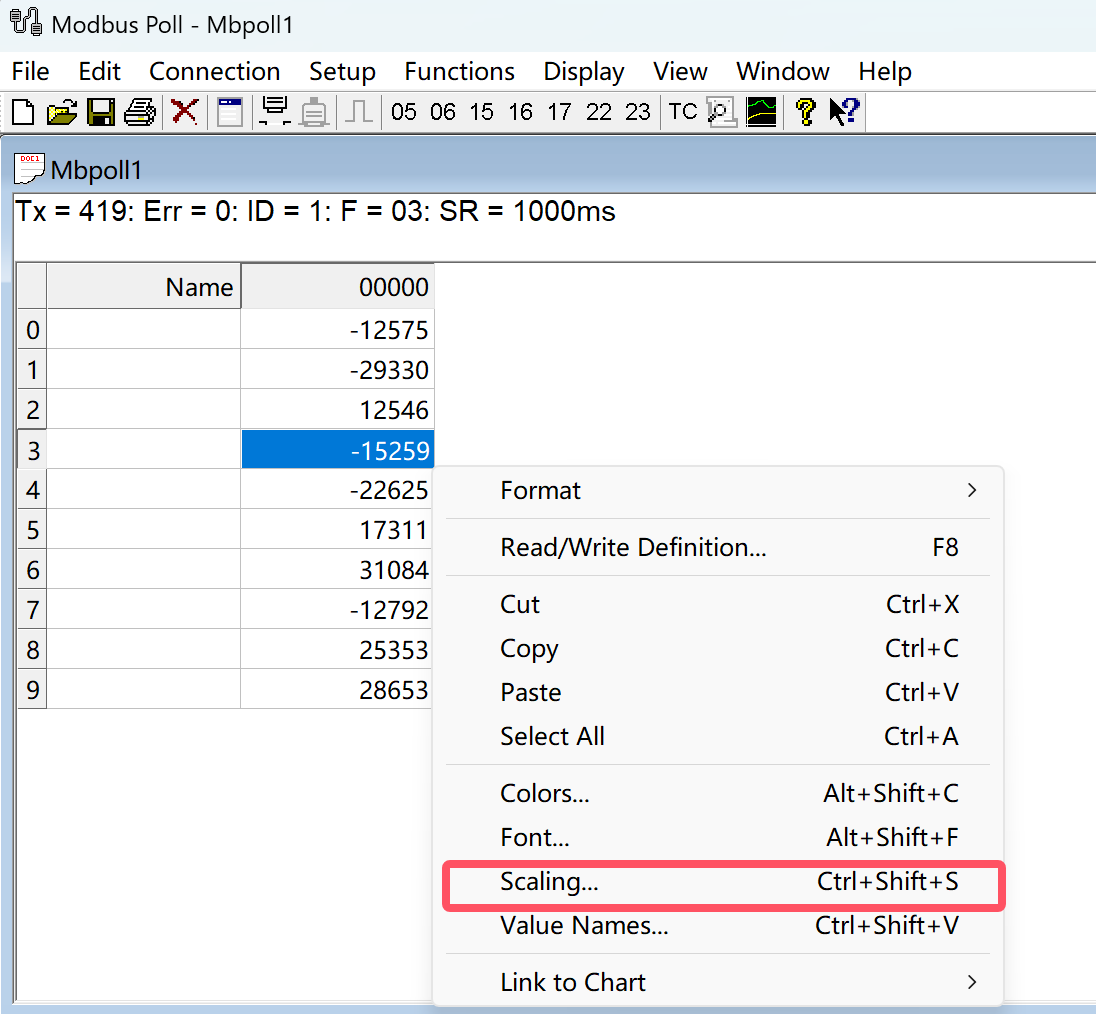Click the Mbpoll1 document icon
Viewport: 1096px width, 1014px height.
point(29,169)
